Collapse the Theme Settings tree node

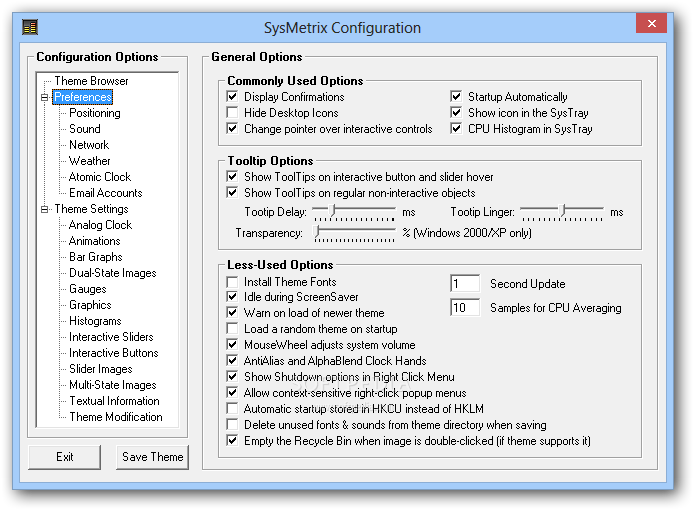[44, 209]
